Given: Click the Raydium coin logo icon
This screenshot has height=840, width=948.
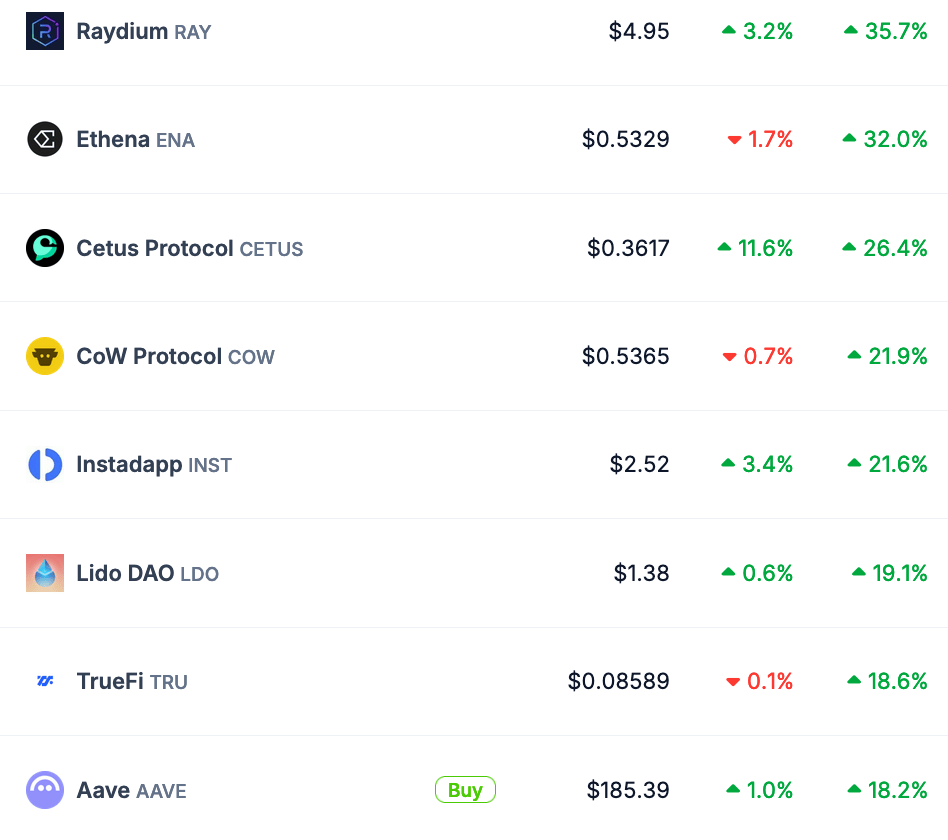Looking at the screenshot, I should click(x=45, y=32).
